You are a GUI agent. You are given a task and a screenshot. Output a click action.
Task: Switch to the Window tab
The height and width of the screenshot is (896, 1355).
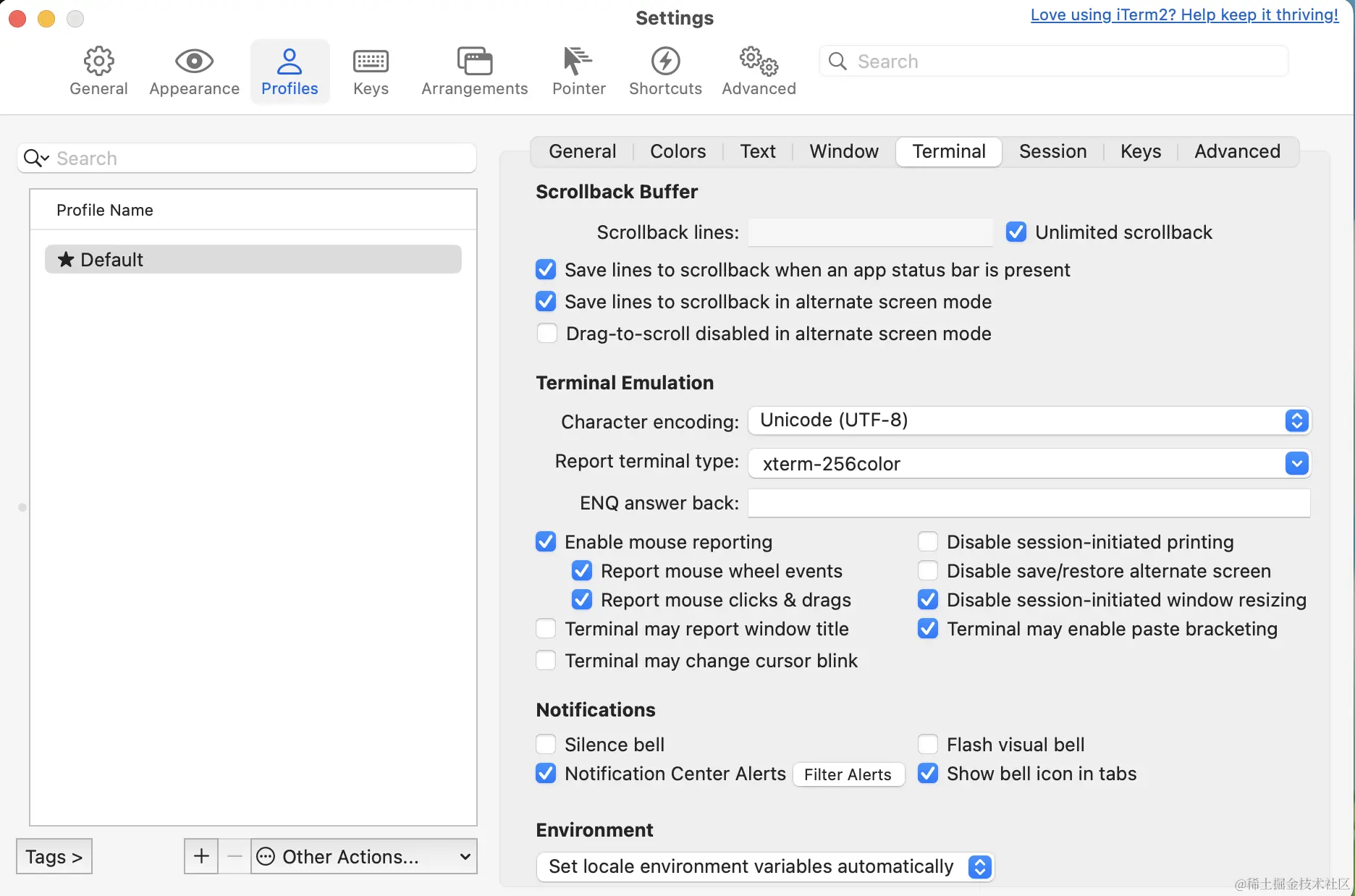[x=844, y=151]
